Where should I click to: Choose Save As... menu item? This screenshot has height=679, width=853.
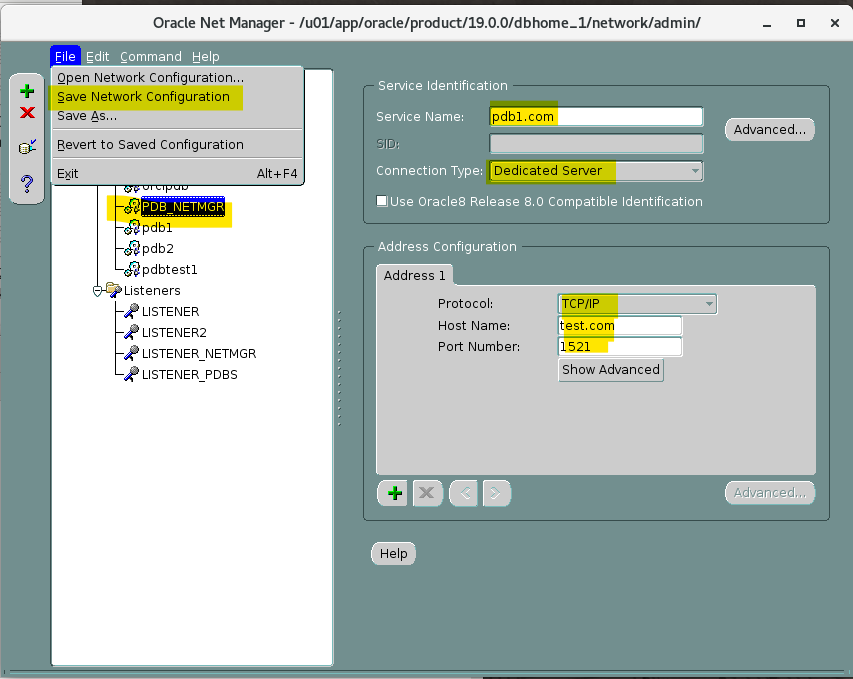pos(177,116)
